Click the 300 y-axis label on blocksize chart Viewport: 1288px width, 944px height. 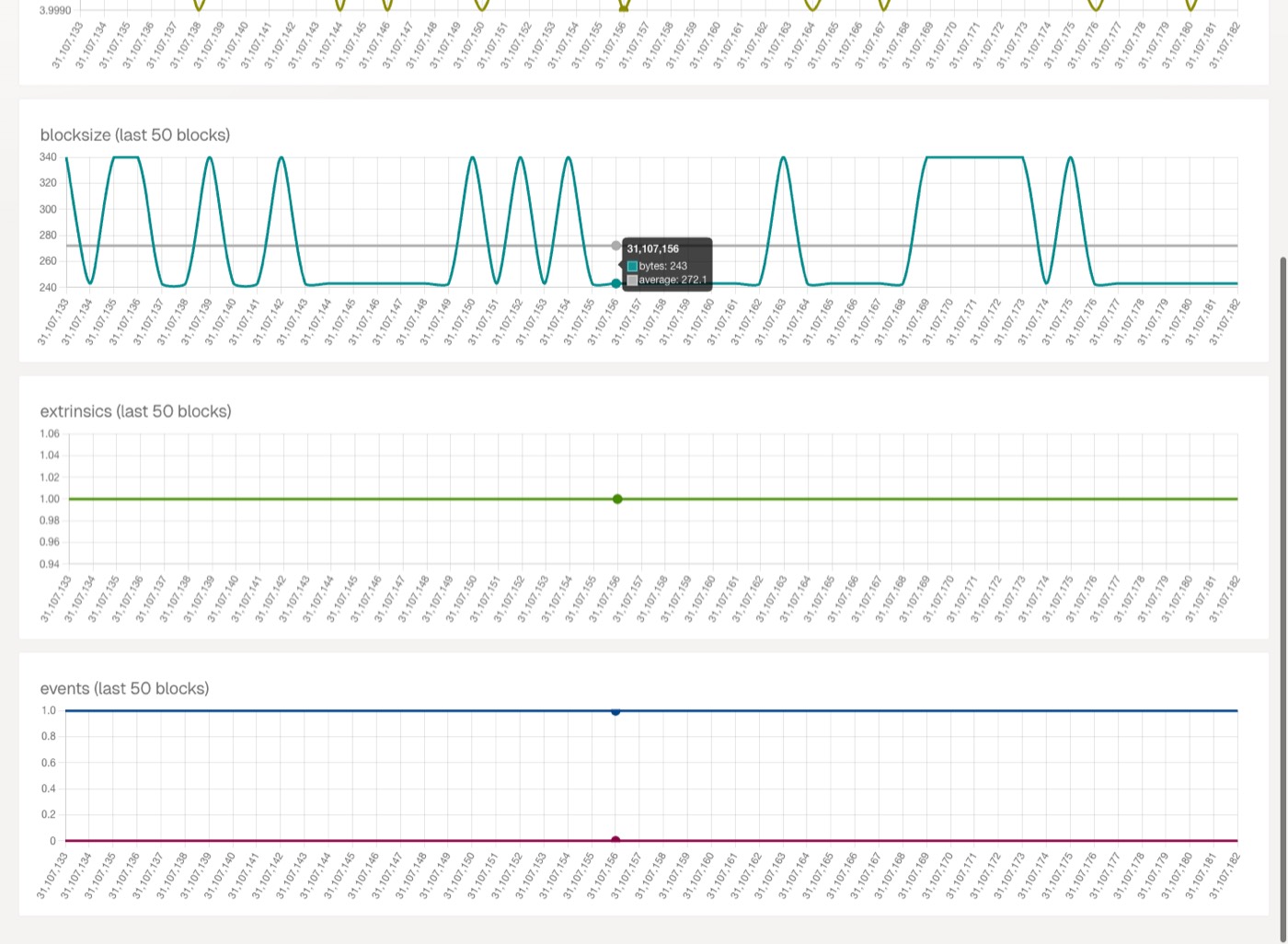point(48,209)
